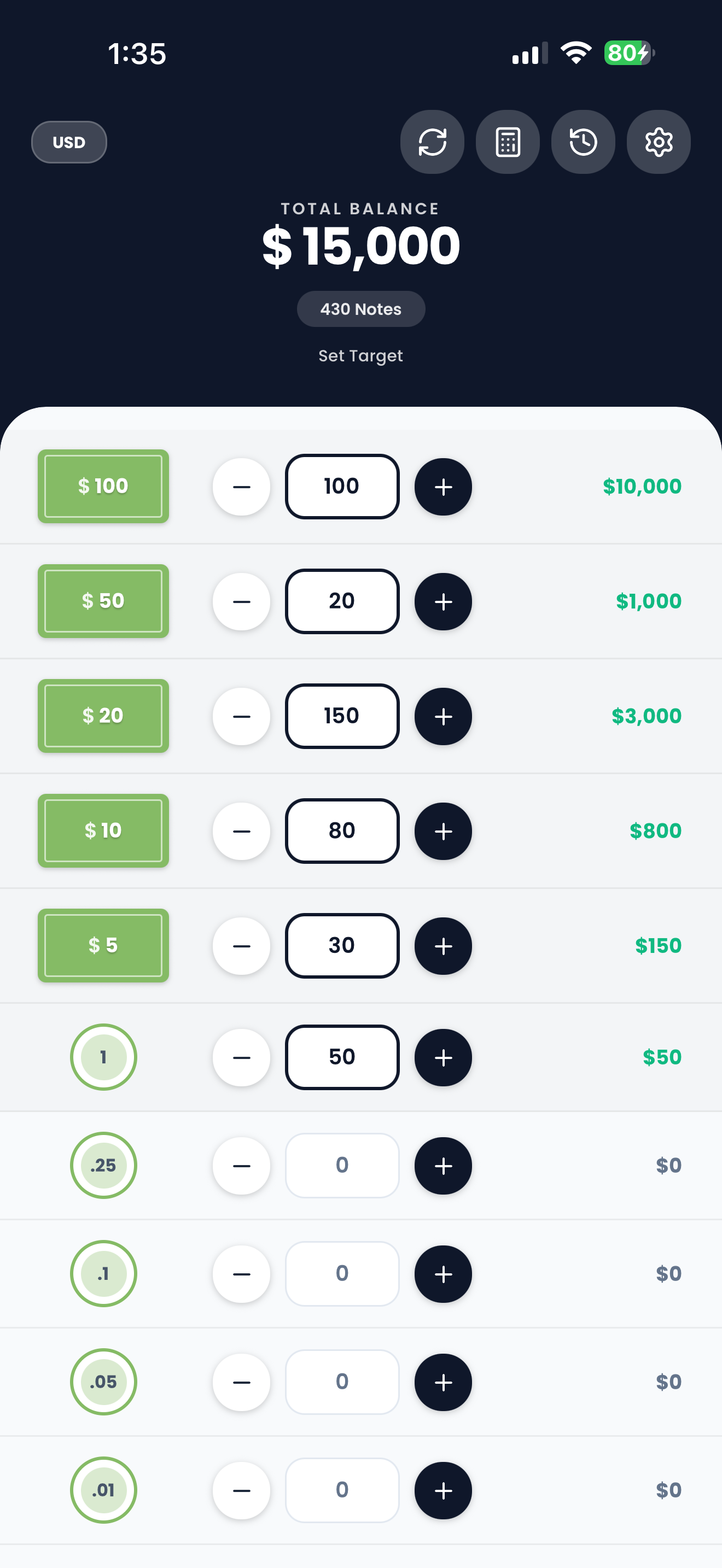Add a .25 quarter coin
Image resolution: width=722 pixels, height=1568 pixels.
[443, 1165]
